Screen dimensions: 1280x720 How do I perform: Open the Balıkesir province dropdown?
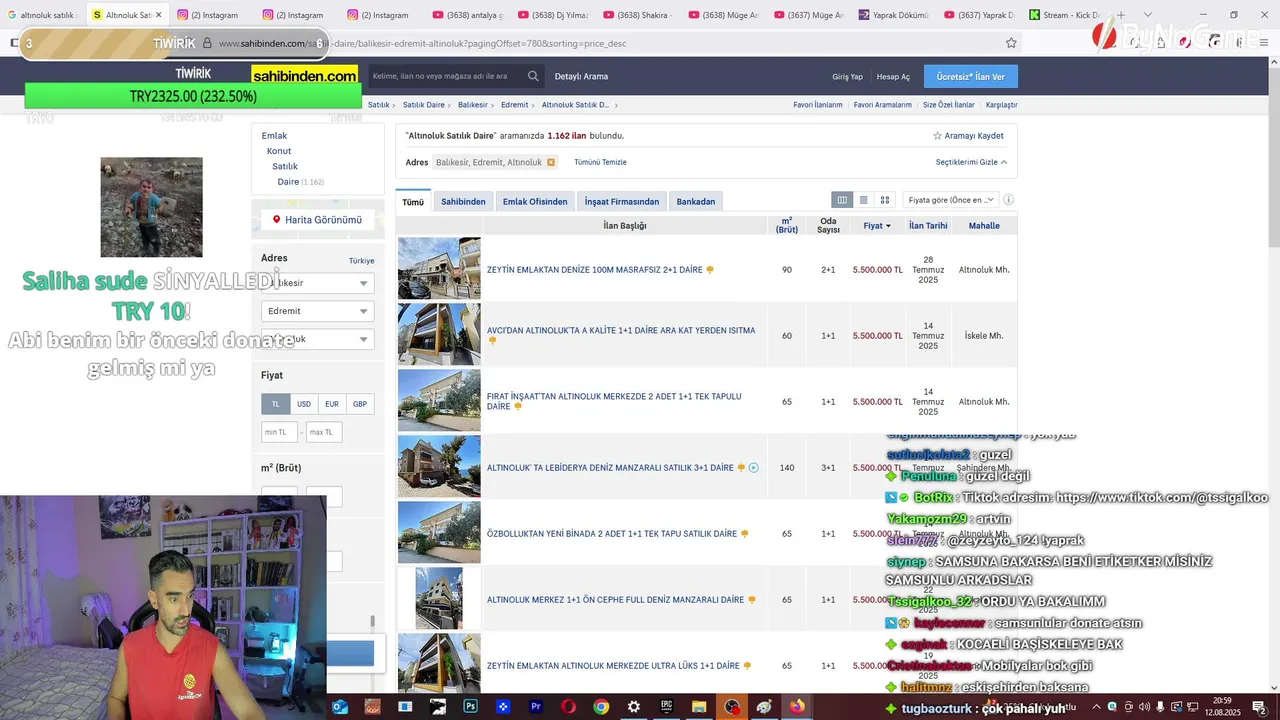pos(317,283)
